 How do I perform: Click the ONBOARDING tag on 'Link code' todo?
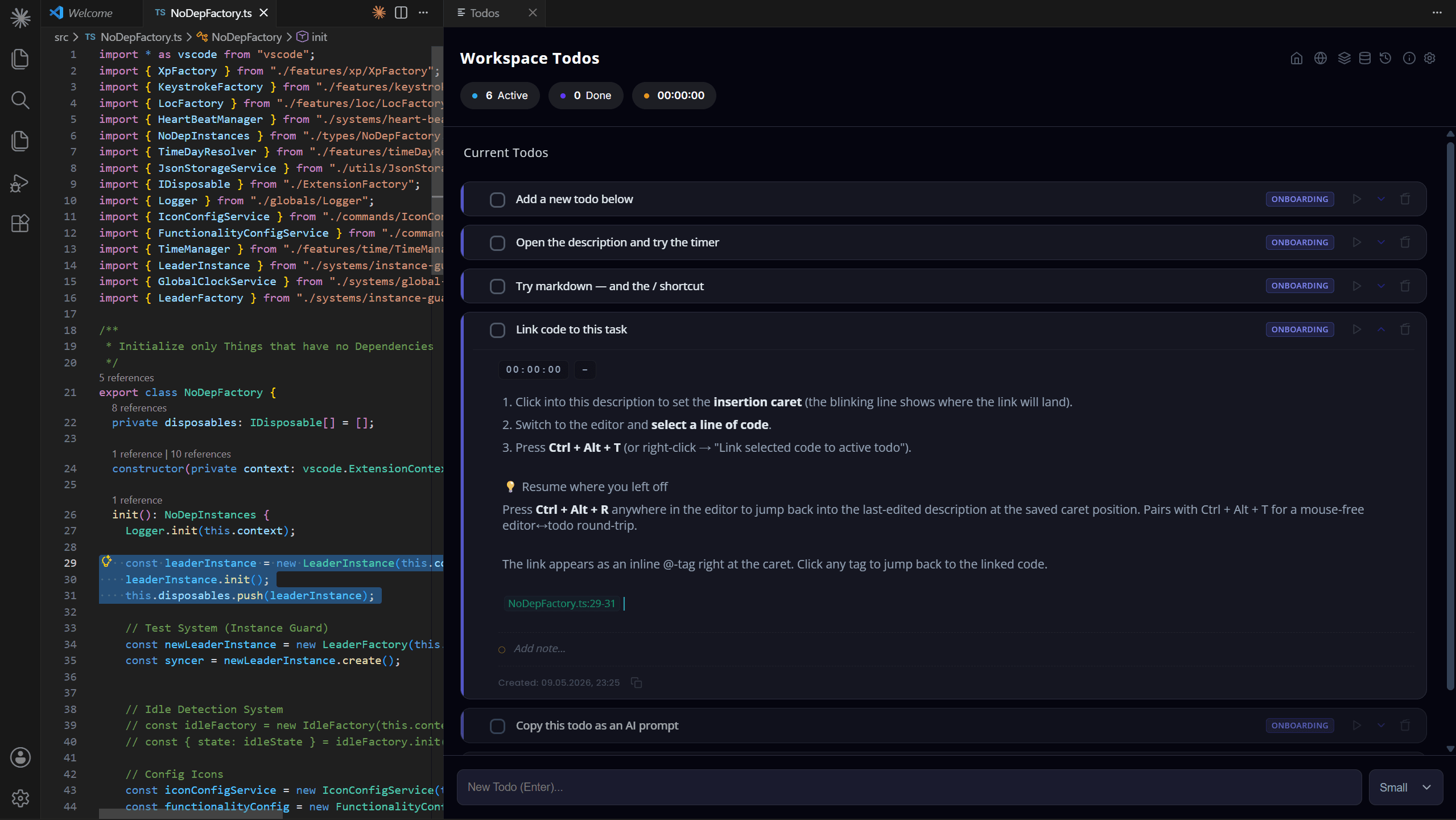1300,329
